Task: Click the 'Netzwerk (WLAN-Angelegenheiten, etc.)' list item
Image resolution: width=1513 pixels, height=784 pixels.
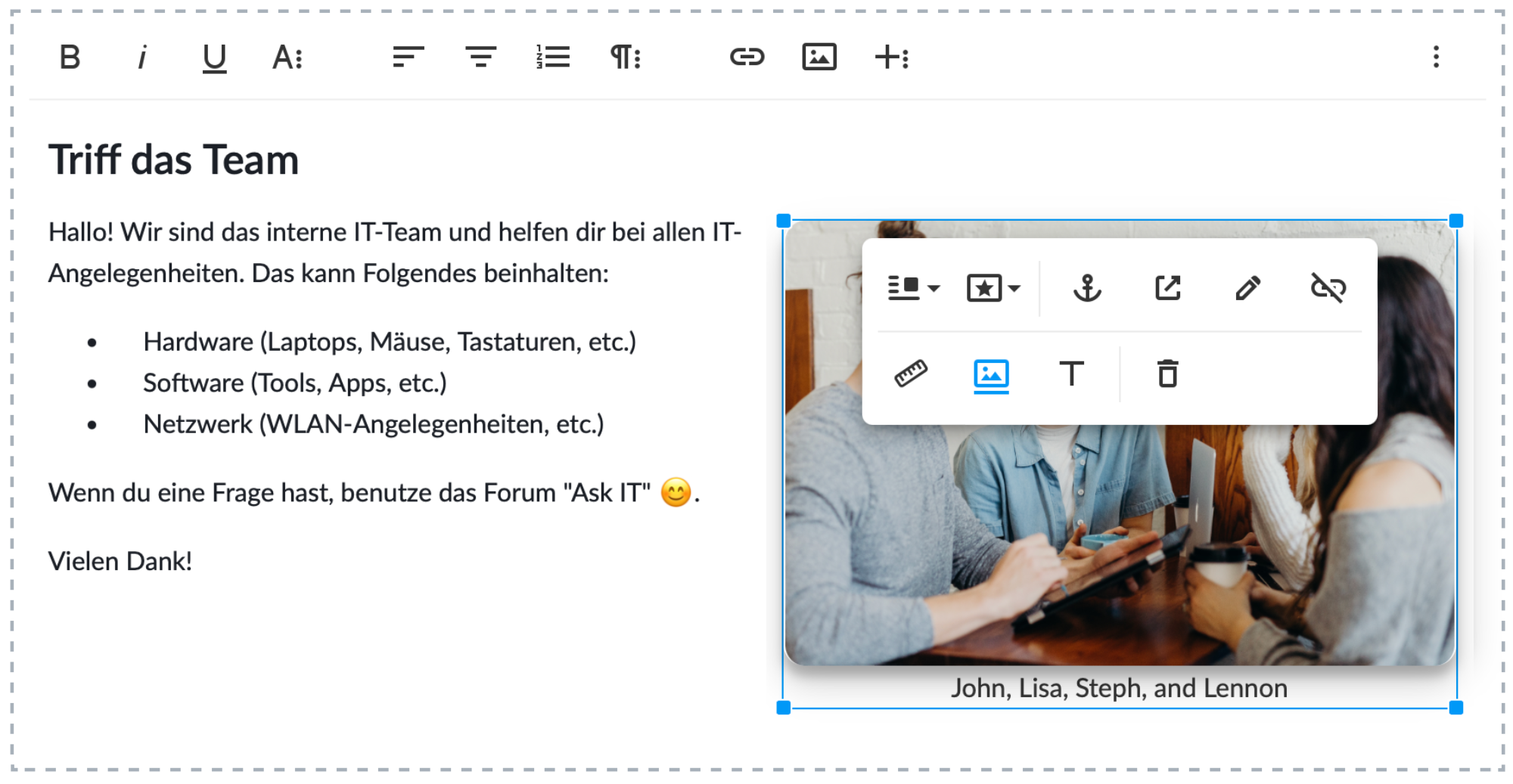Action: click(374, 424)
